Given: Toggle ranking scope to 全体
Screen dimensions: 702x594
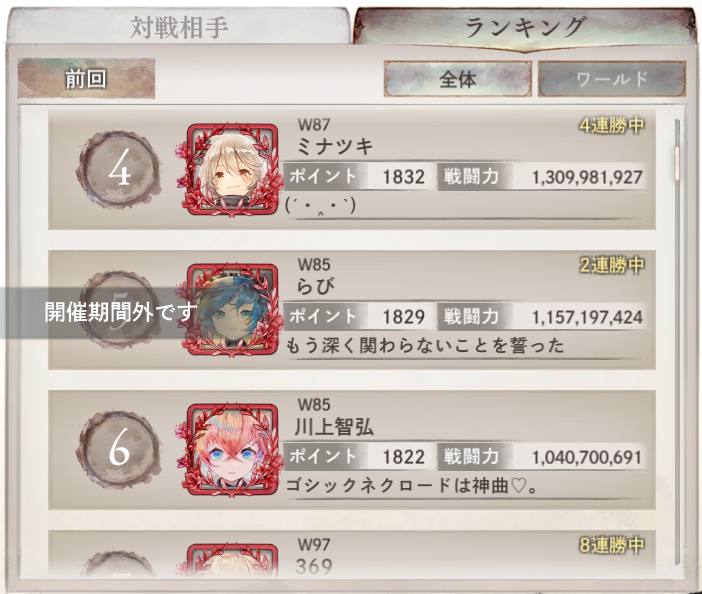Looking at the screenshot, I should (x=458, y=79).
